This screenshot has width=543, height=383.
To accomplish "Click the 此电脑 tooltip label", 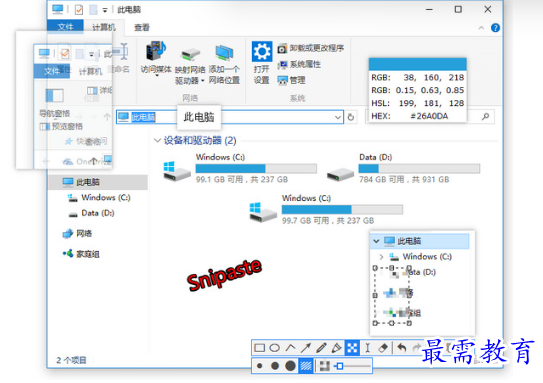I will (x=199, y=117).
